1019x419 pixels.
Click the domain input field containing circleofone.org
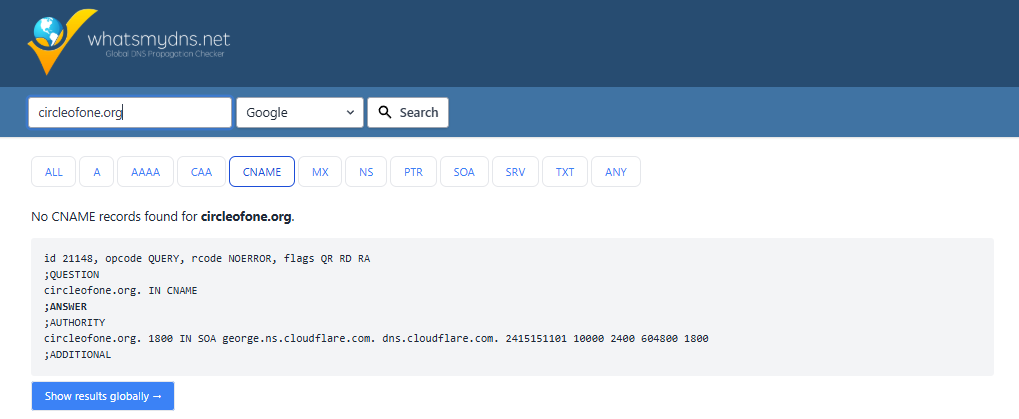click(x=130, y=112)
